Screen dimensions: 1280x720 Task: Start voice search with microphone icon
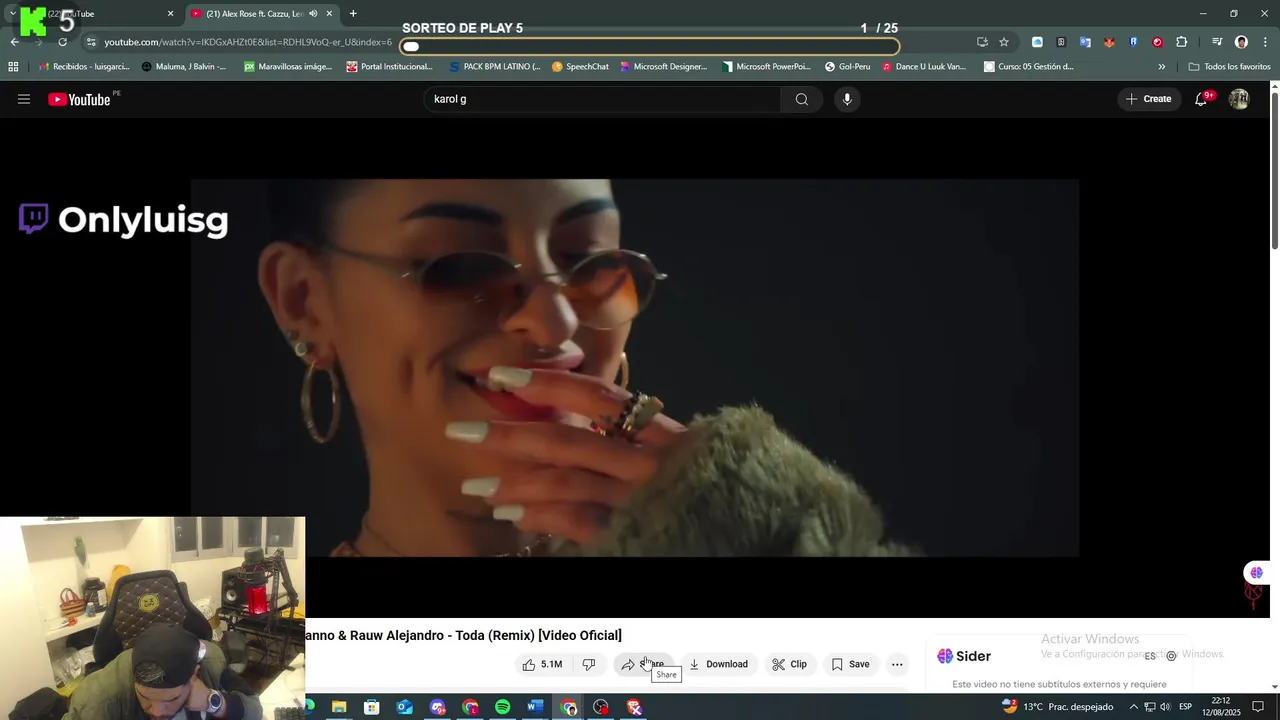pos(847,99)
